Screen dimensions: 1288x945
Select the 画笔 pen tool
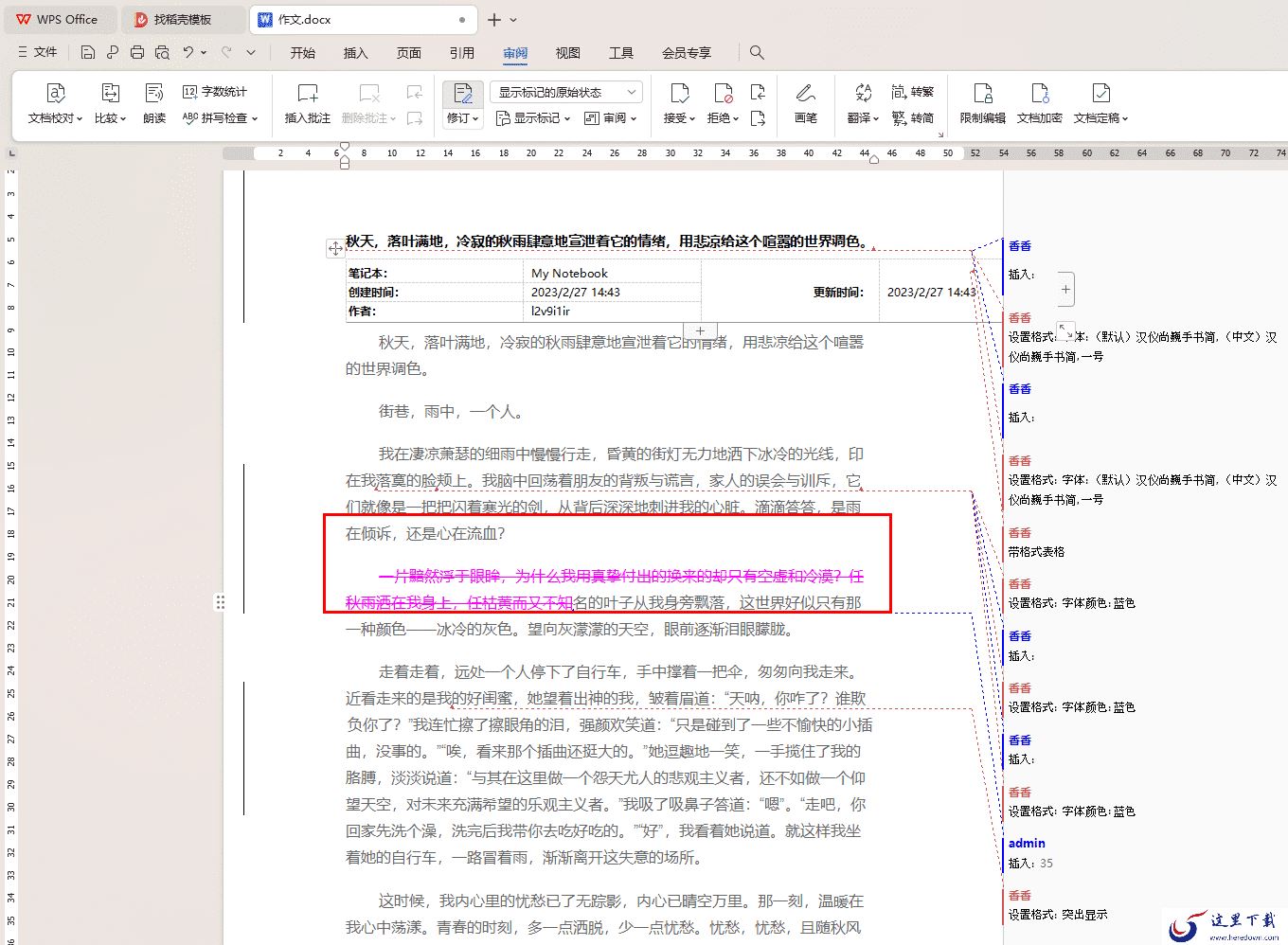coord(806,102)
